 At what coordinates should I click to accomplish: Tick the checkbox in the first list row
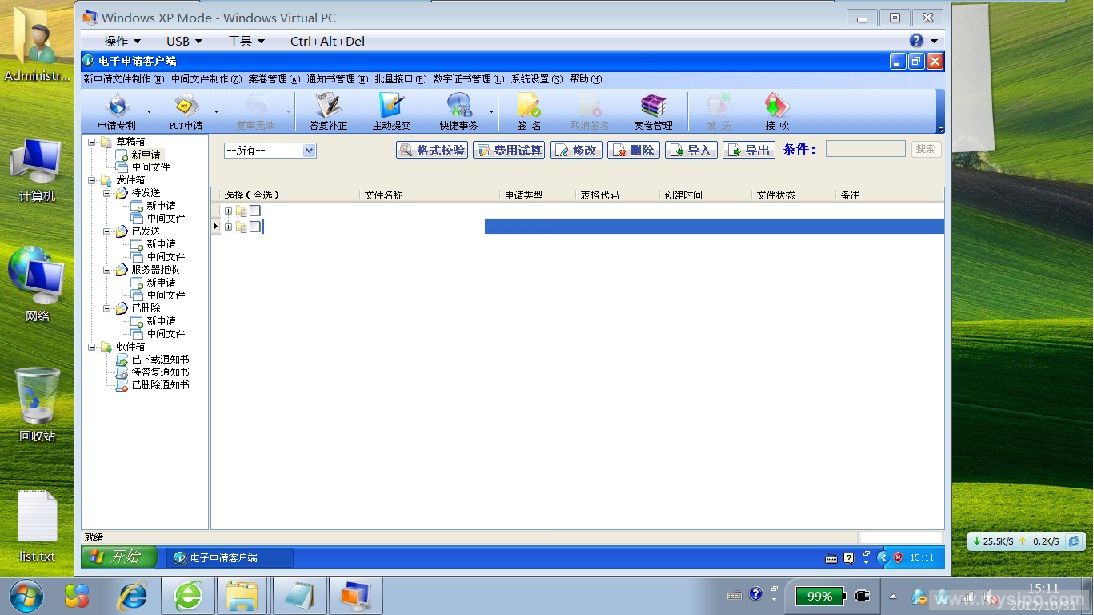click(x=255, y=211)
